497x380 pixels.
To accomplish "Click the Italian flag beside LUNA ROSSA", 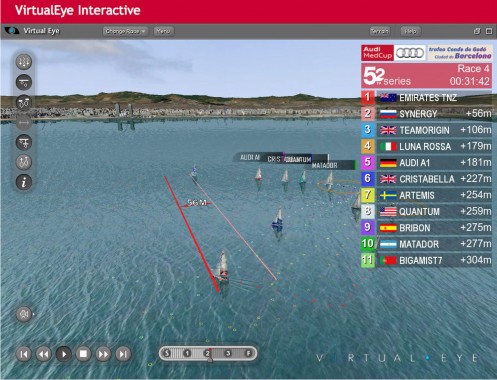I will 388,147.
